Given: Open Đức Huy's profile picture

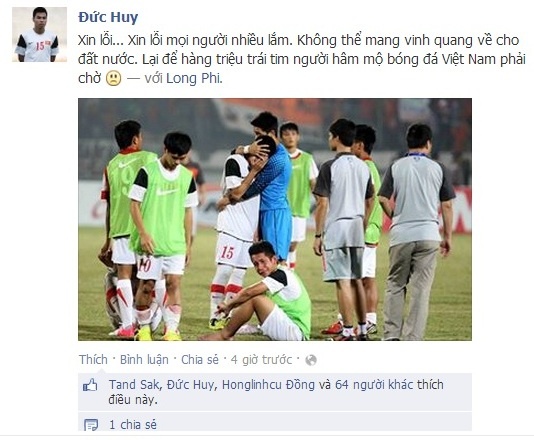Looking at the screenshot, I should pyautogui.click(x=39, y=34).
